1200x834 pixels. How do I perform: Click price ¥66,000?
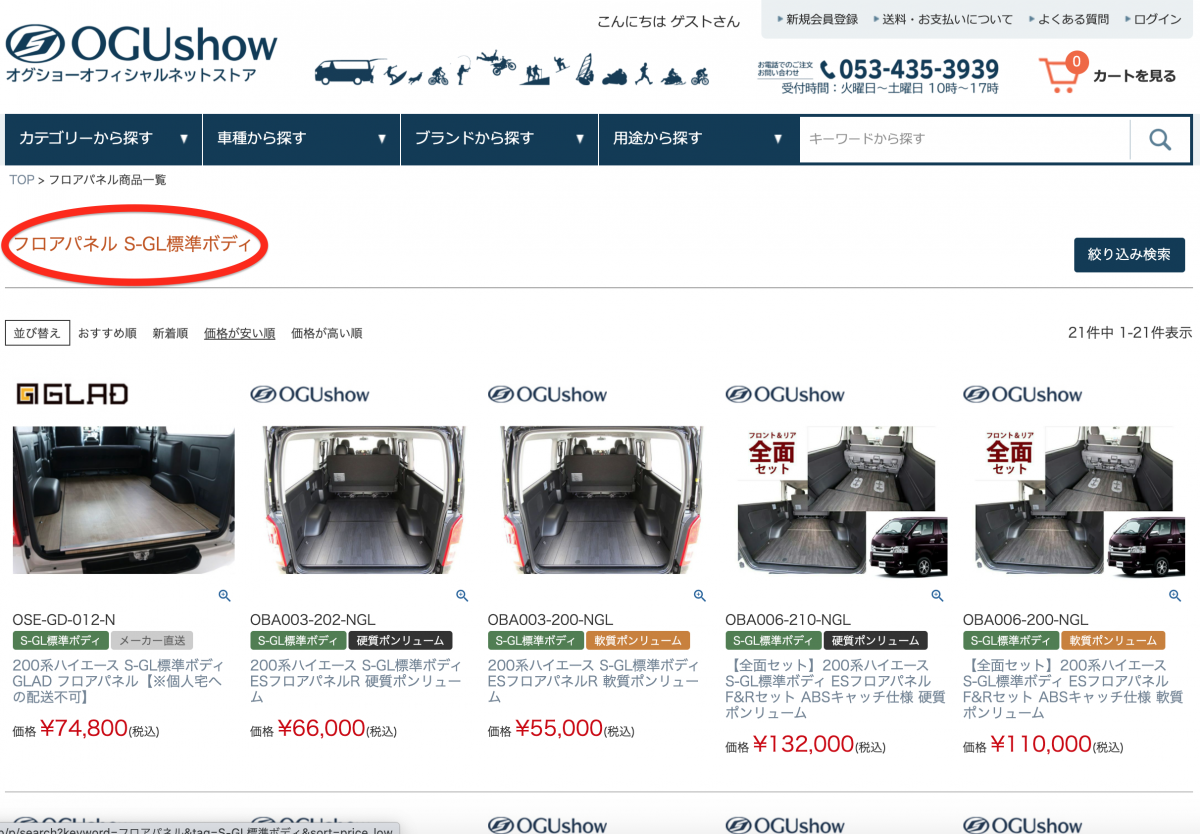[322, 729]
